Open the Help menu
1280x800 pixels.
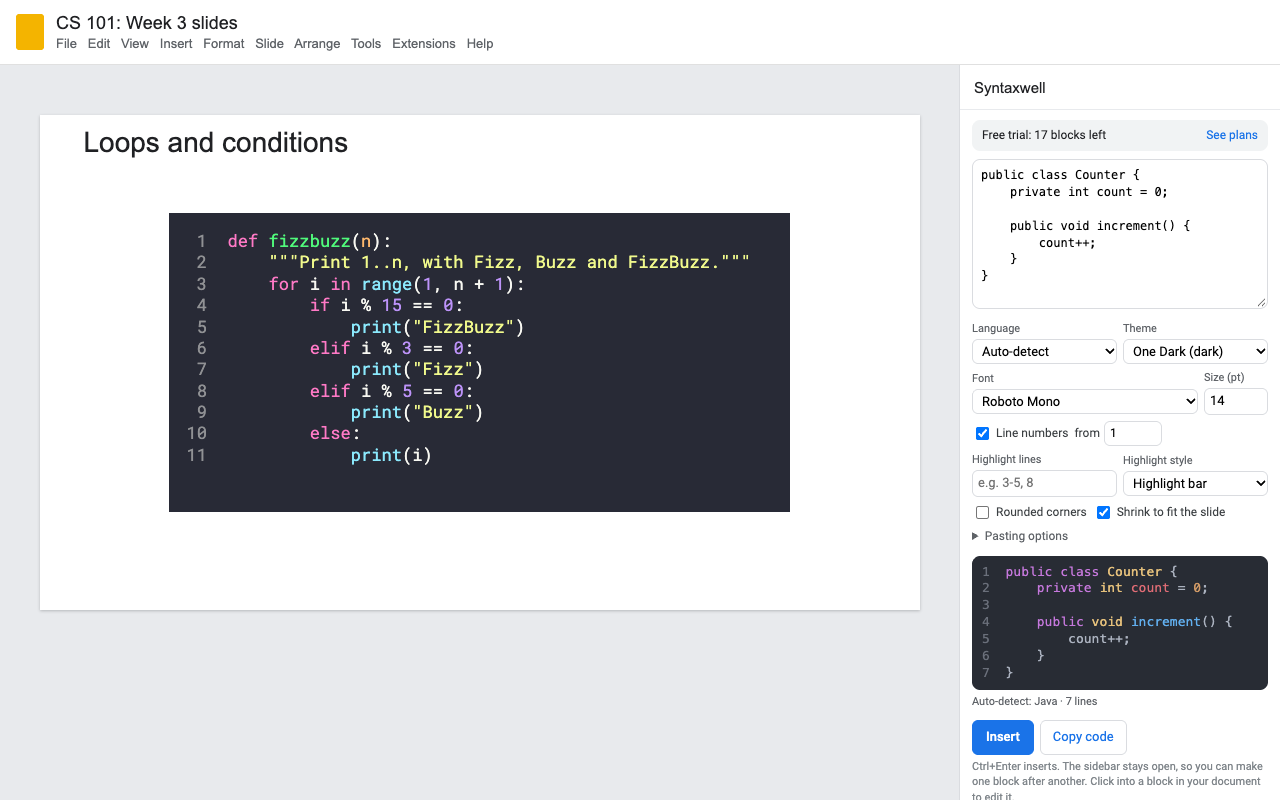[x=480, y=44]
